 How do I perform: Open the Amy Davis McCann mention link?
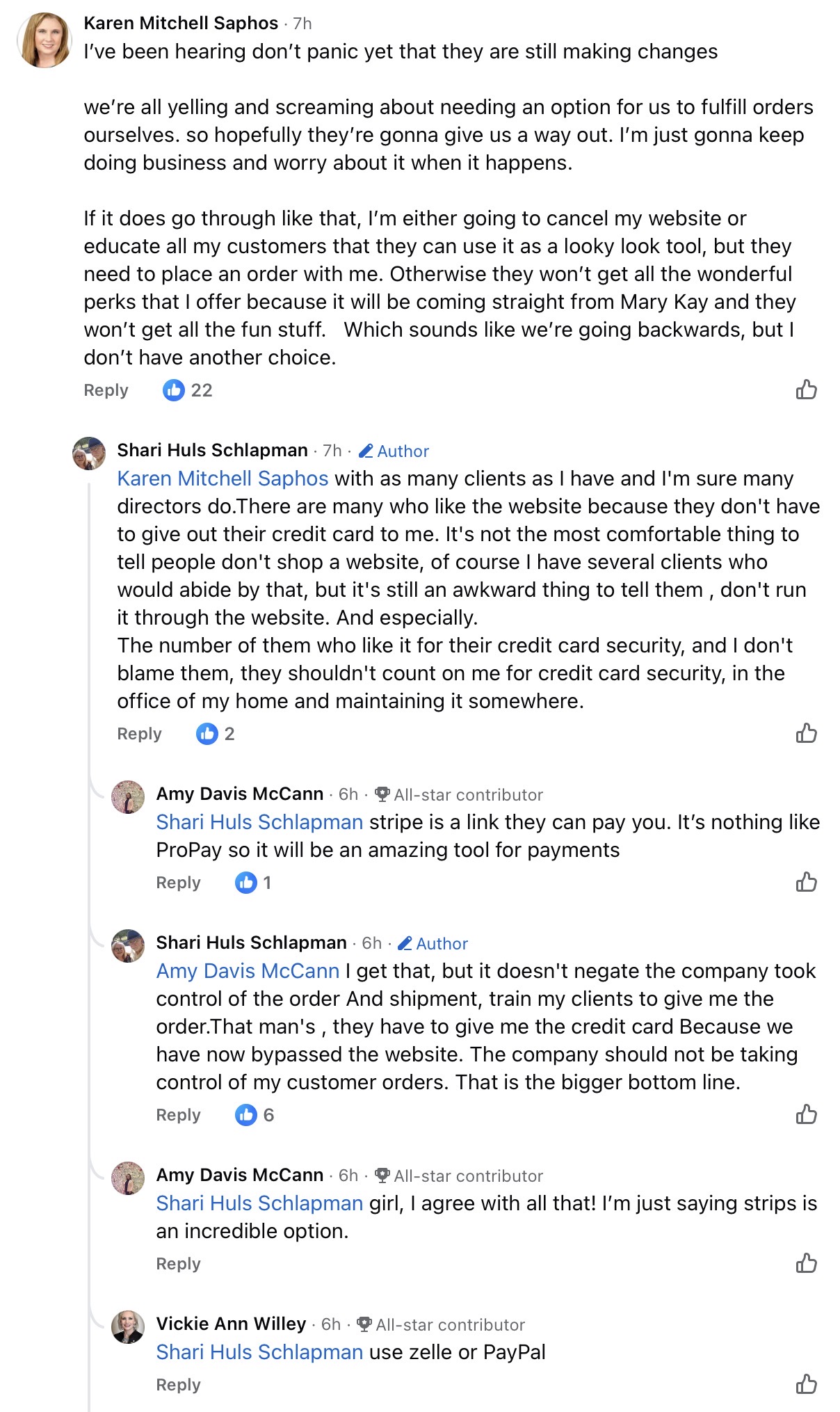248,971
